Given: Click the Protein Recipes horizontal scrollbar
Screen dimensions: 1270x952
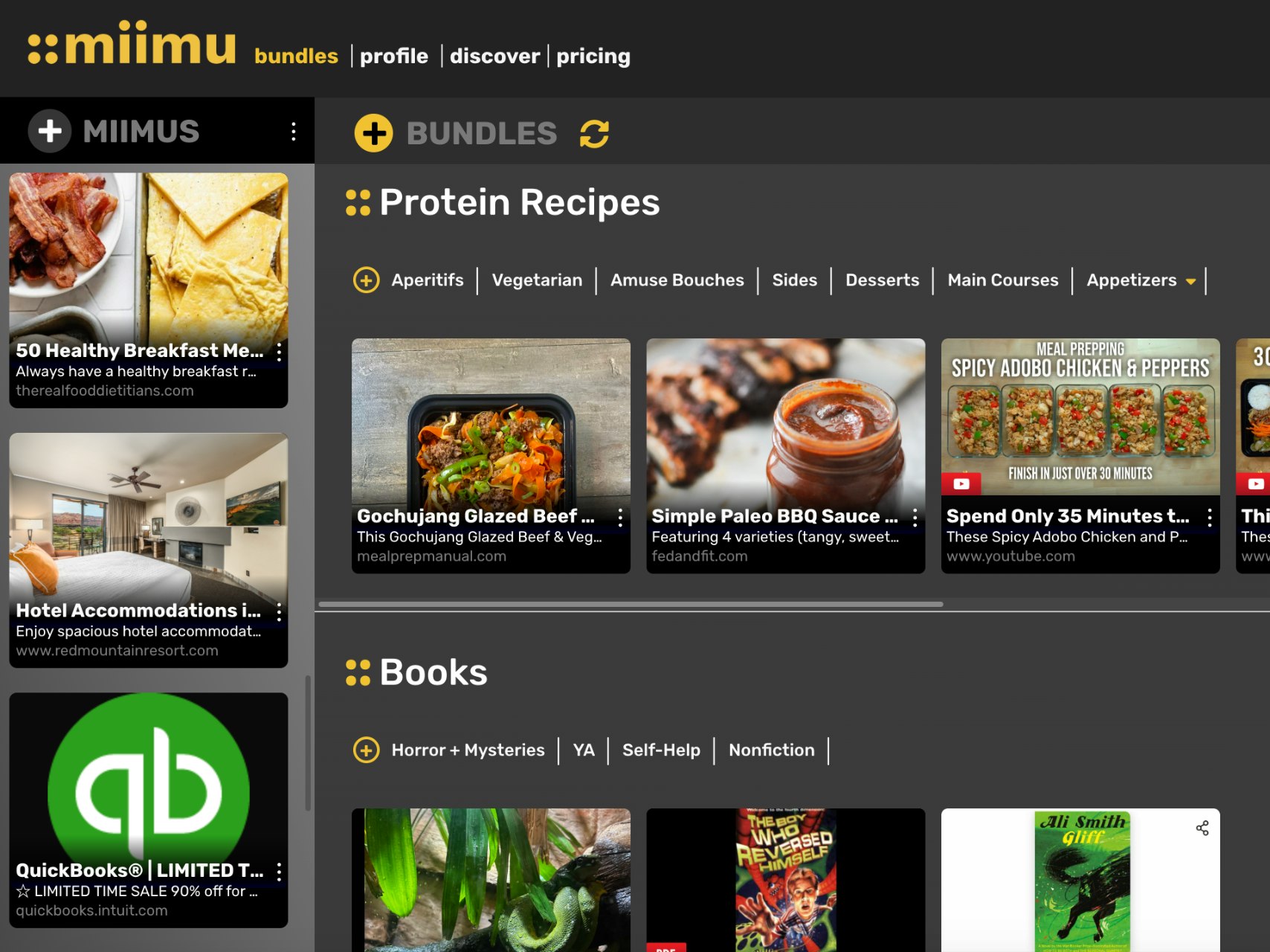Looking at the screenshot, I should (631, 604).
